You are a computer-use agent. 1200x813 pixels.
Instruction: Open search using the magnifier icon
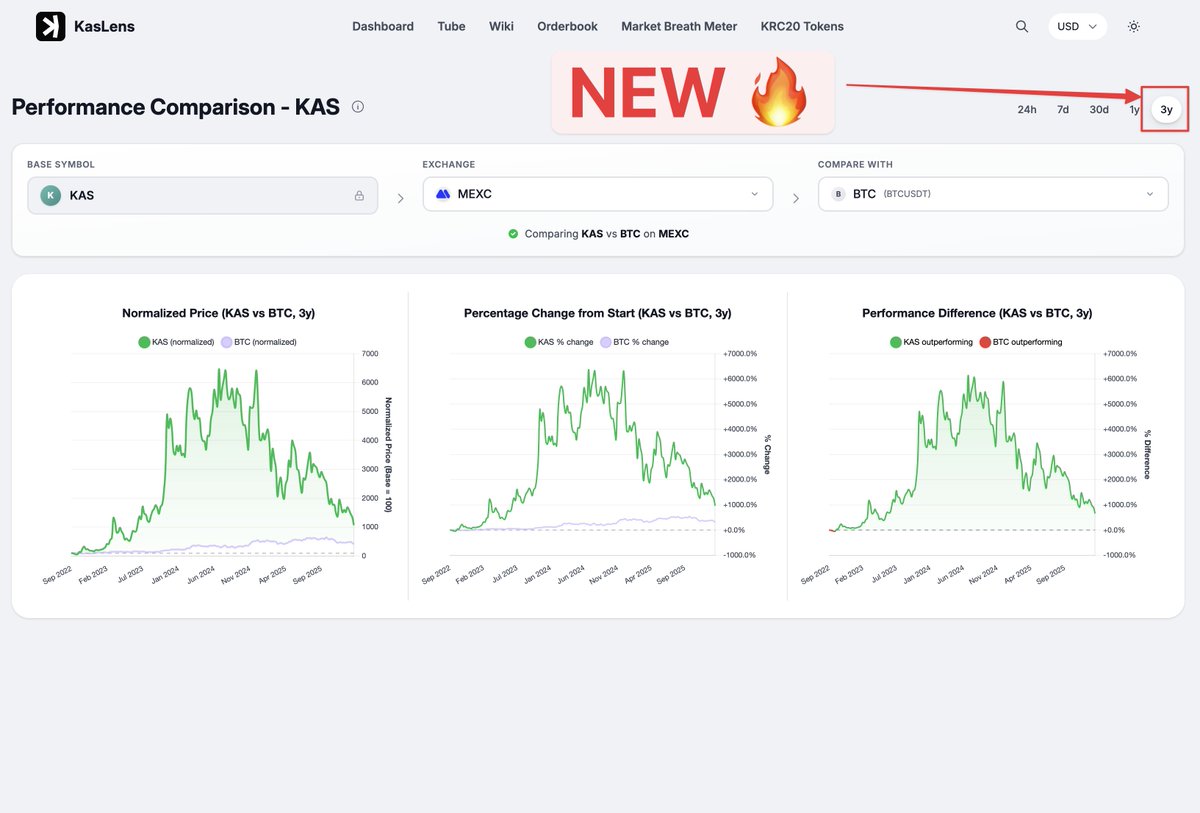(x=1021, y=26)
